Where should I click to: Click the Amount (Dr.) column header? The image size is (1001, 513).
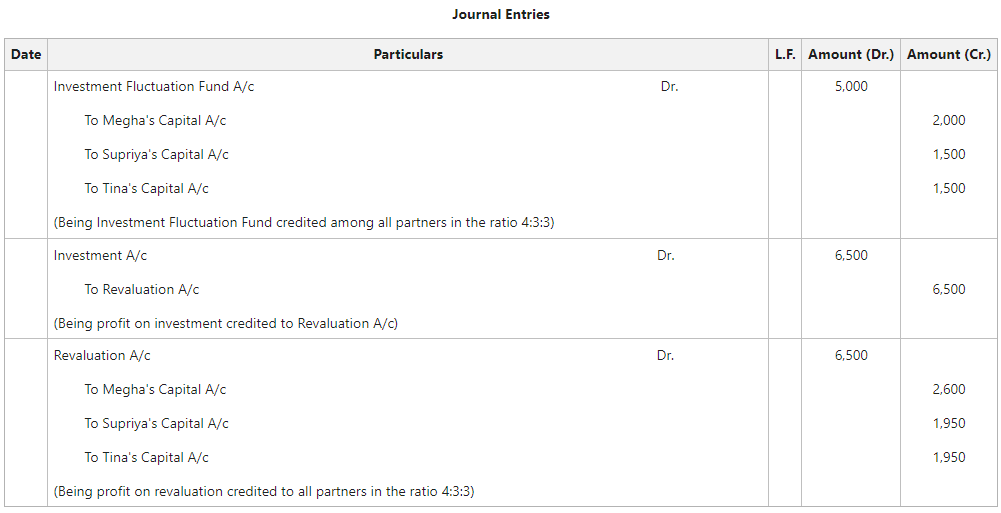[x=851, y=55]
